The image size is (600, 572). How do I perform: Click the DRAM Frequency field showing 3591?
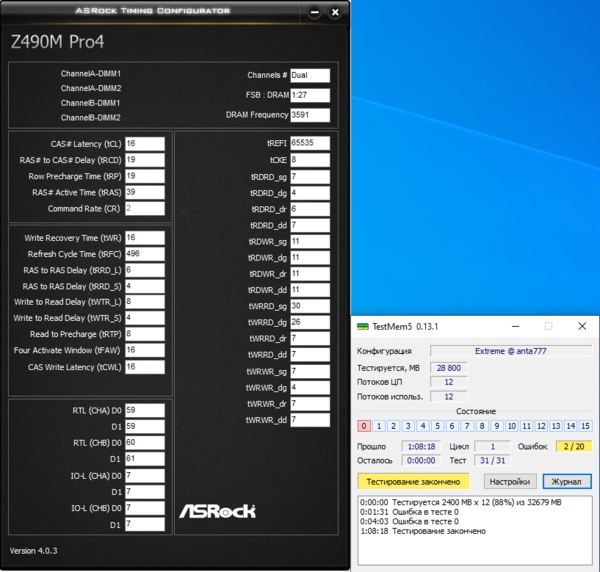[x=310, y=115]
